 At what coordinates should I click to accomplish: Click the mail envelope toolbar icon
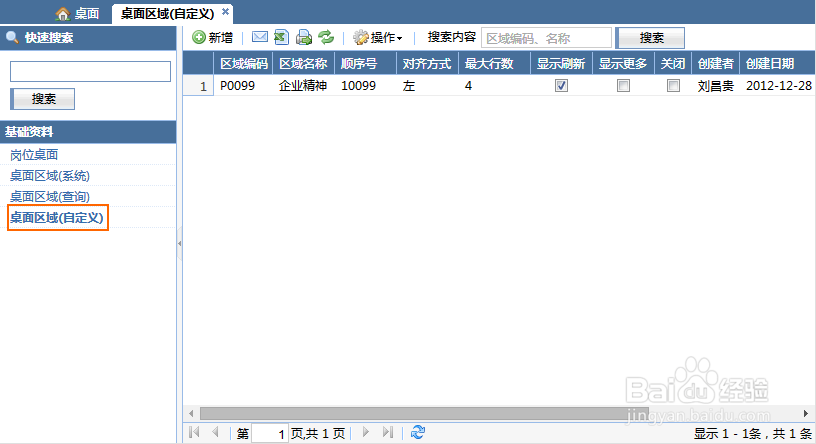point(260,37)
